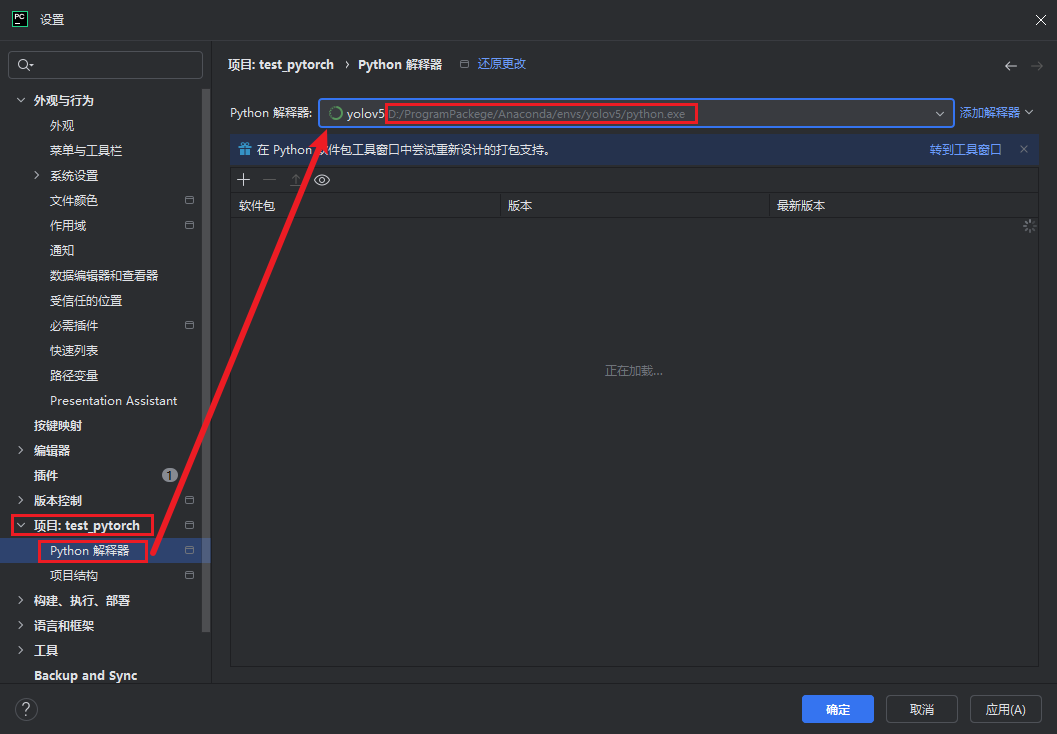Click the remove package minus icon

coord(269,180)
